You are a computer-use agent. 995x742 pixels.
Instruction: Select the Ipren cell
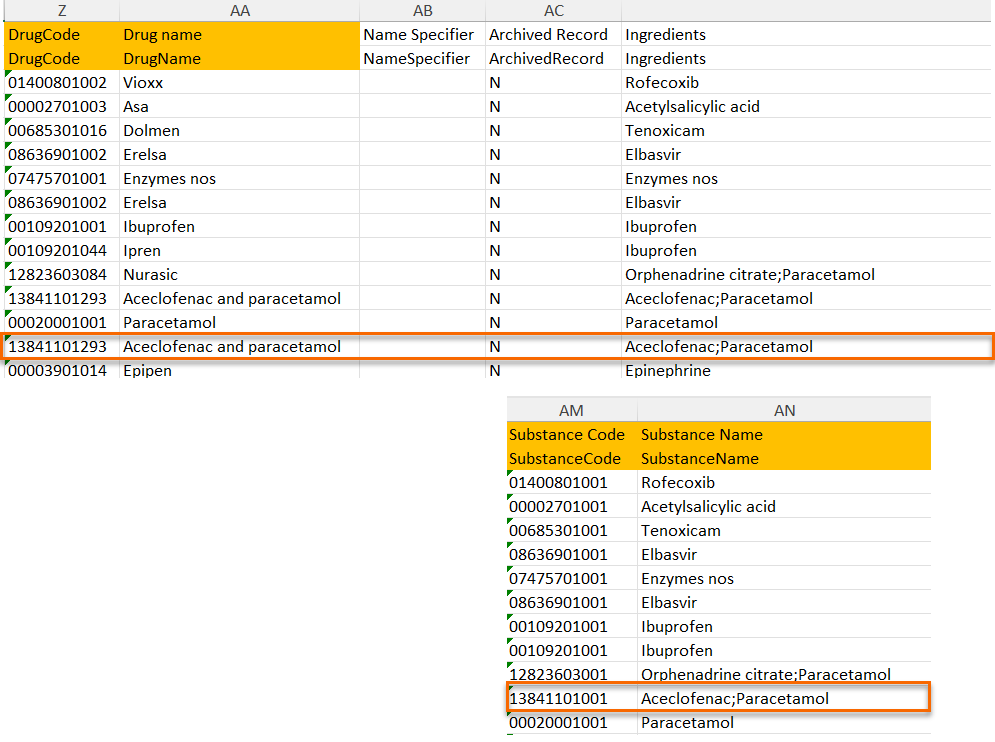pos(142,251)
